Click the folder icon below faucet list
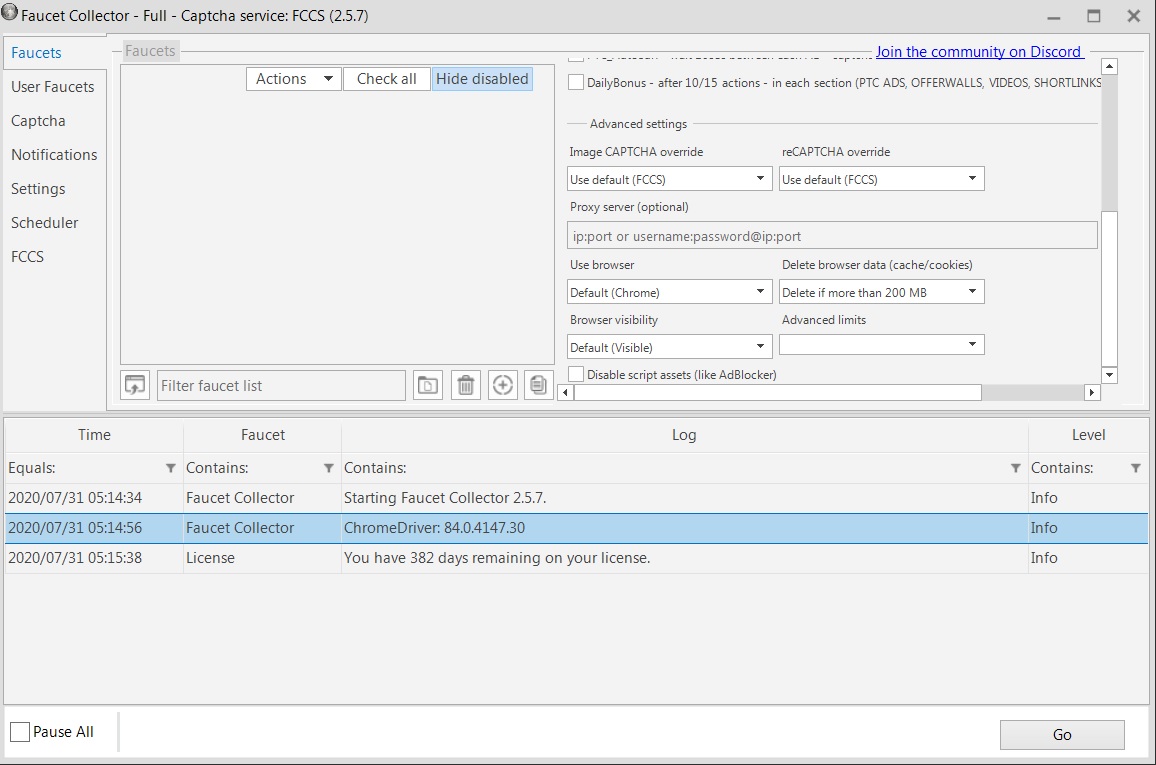The height and width of the screenshot is (765, 1156). coord(428,385)
